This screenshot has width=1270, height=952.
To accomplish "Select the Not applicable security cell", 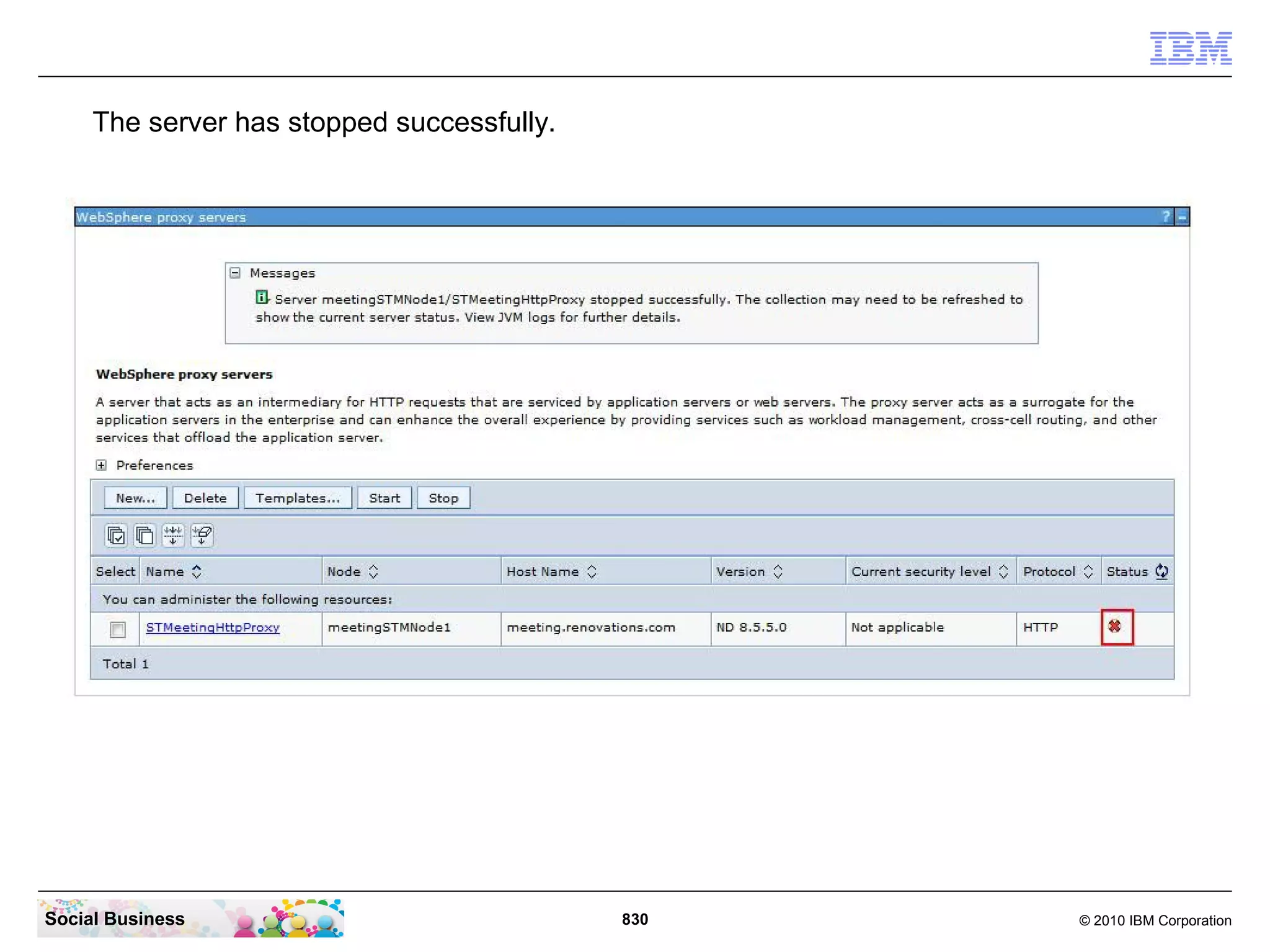I will [x=931, y=629].
